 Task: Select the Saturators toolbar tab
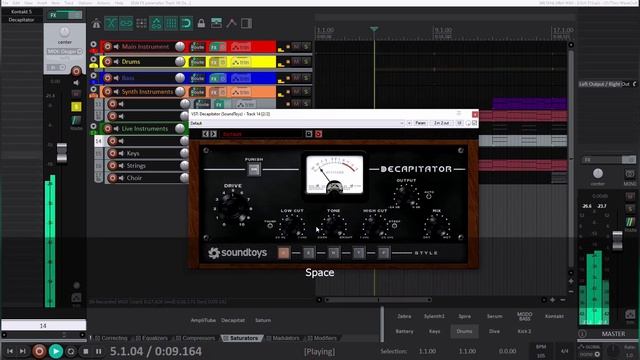[x=241, y=338]
